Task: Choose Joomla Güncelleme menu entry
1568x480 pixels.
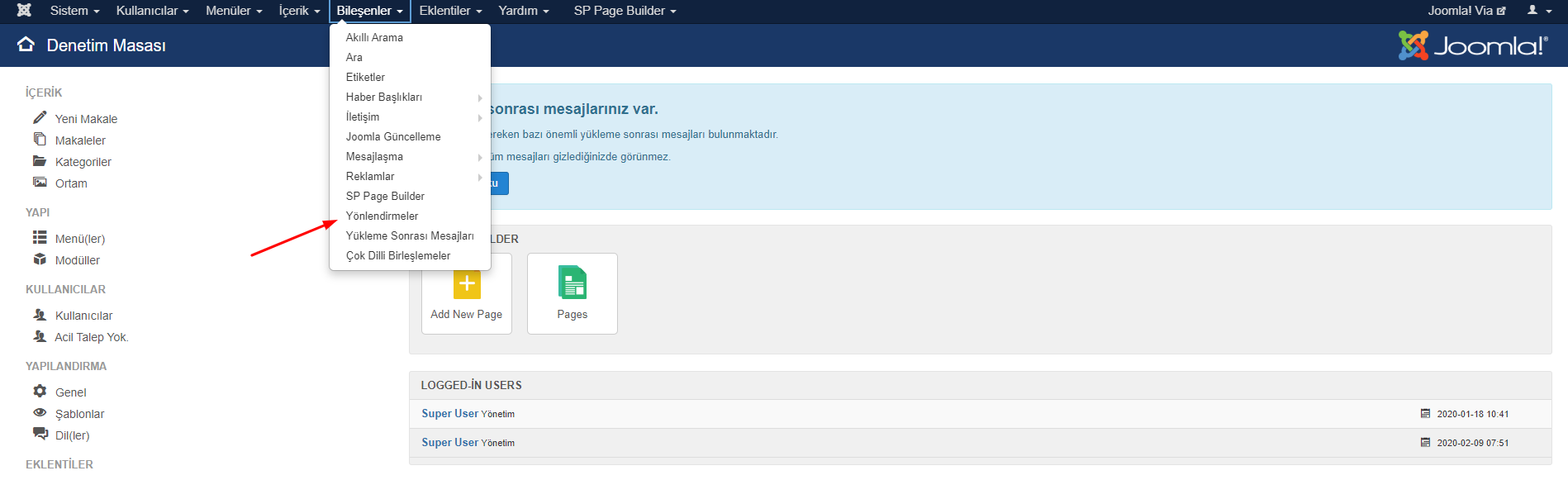Action: [x=393, y=137]
